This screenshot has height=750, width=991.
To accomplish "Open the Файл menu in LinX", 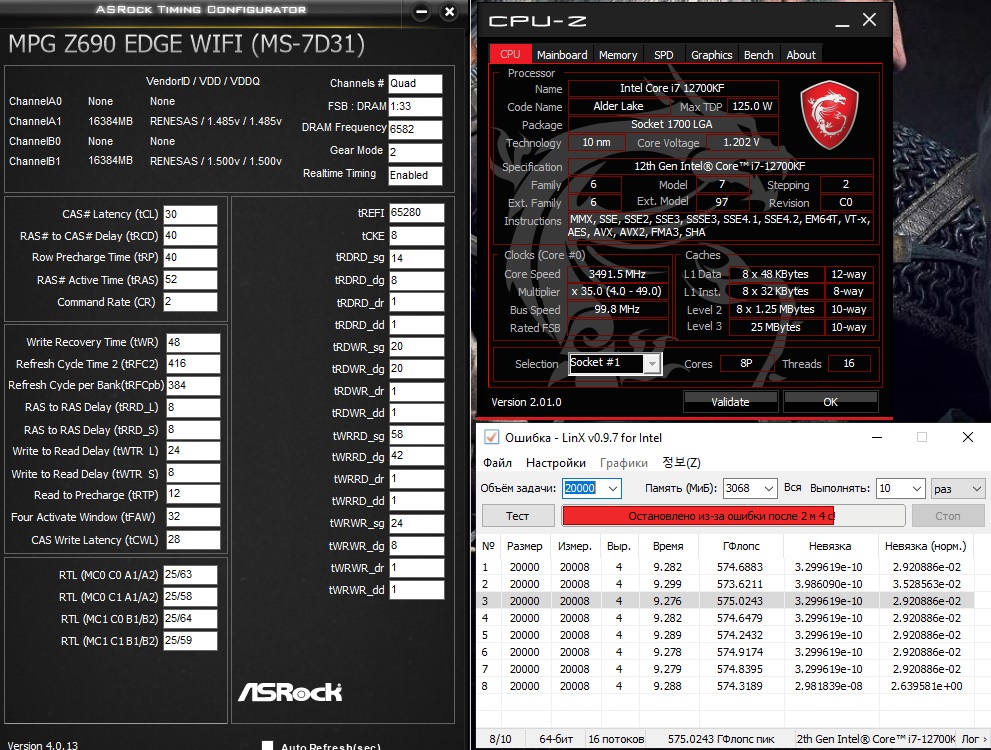I will coord(497,463).
